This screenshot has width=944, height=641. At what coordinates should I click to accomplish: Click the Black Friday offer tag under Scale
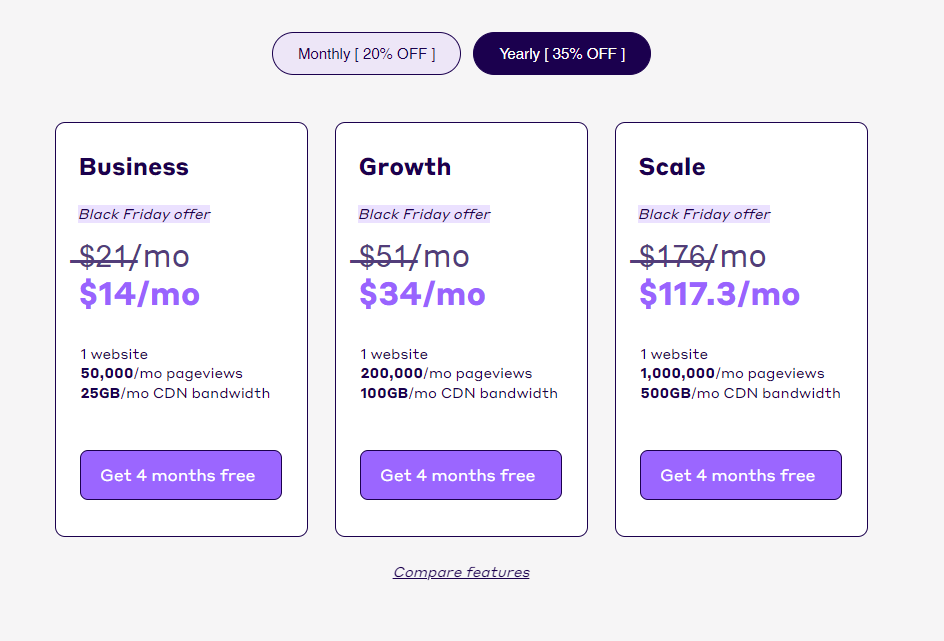(x=705, y=214)
